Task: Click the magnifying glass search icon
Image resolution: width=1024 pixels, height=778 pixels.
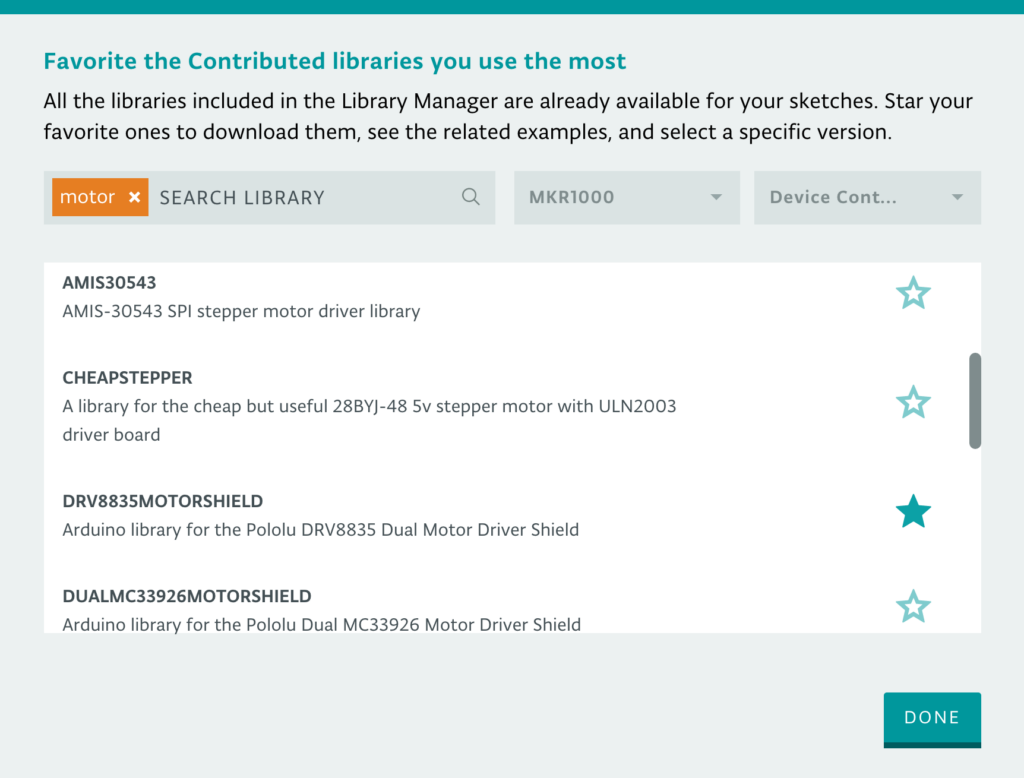Action: [470, 197]
